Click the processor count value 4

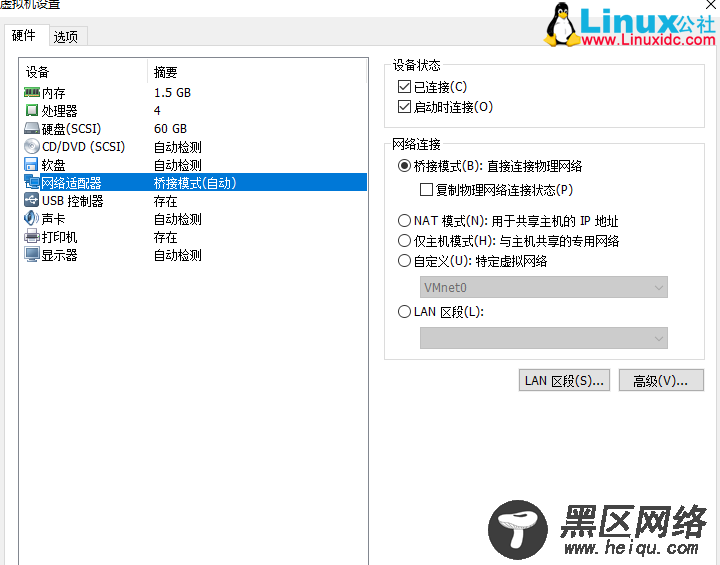(157, 111)
